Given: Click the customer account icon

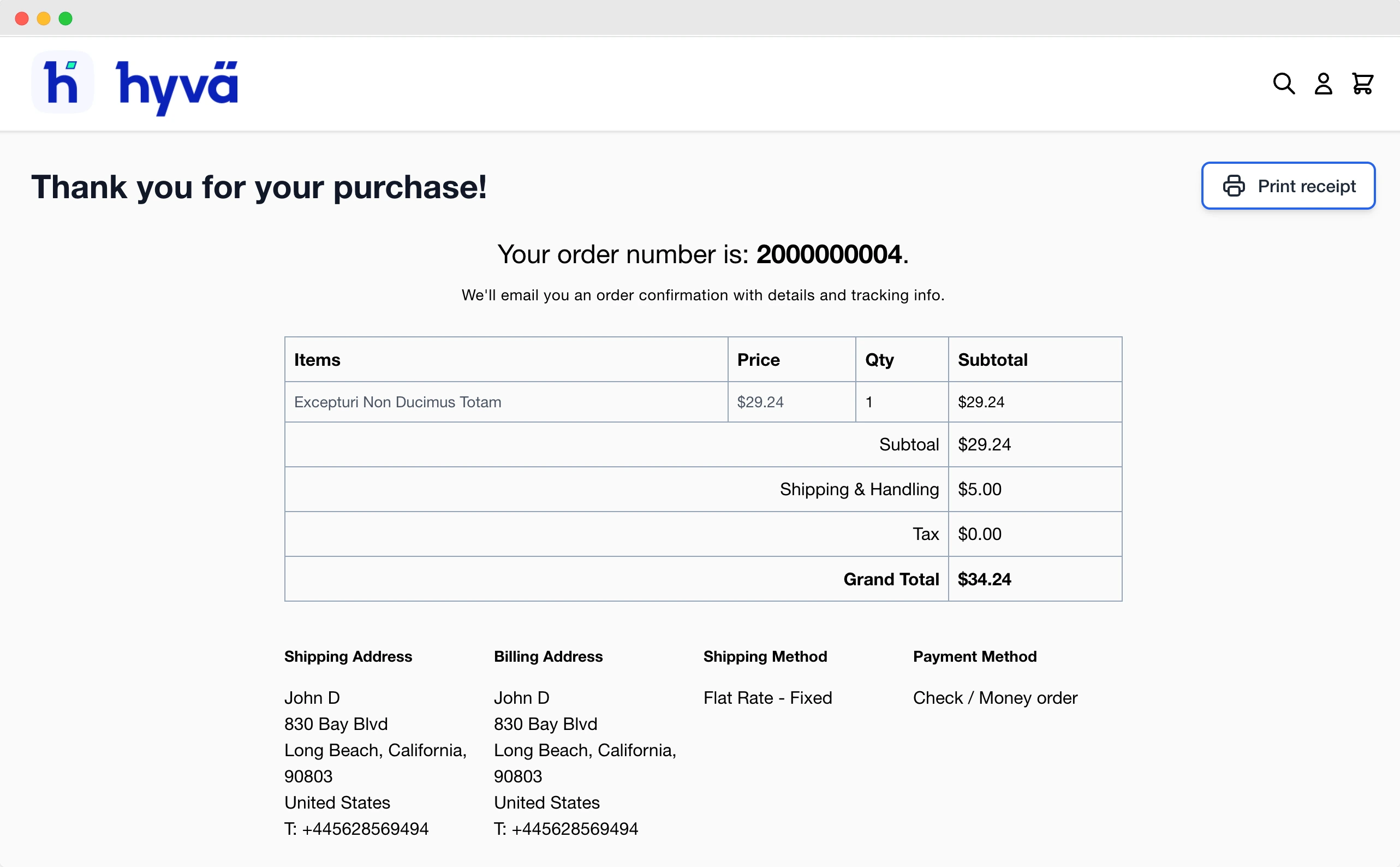Looking at the screenshot, I should pos(1322,84).
